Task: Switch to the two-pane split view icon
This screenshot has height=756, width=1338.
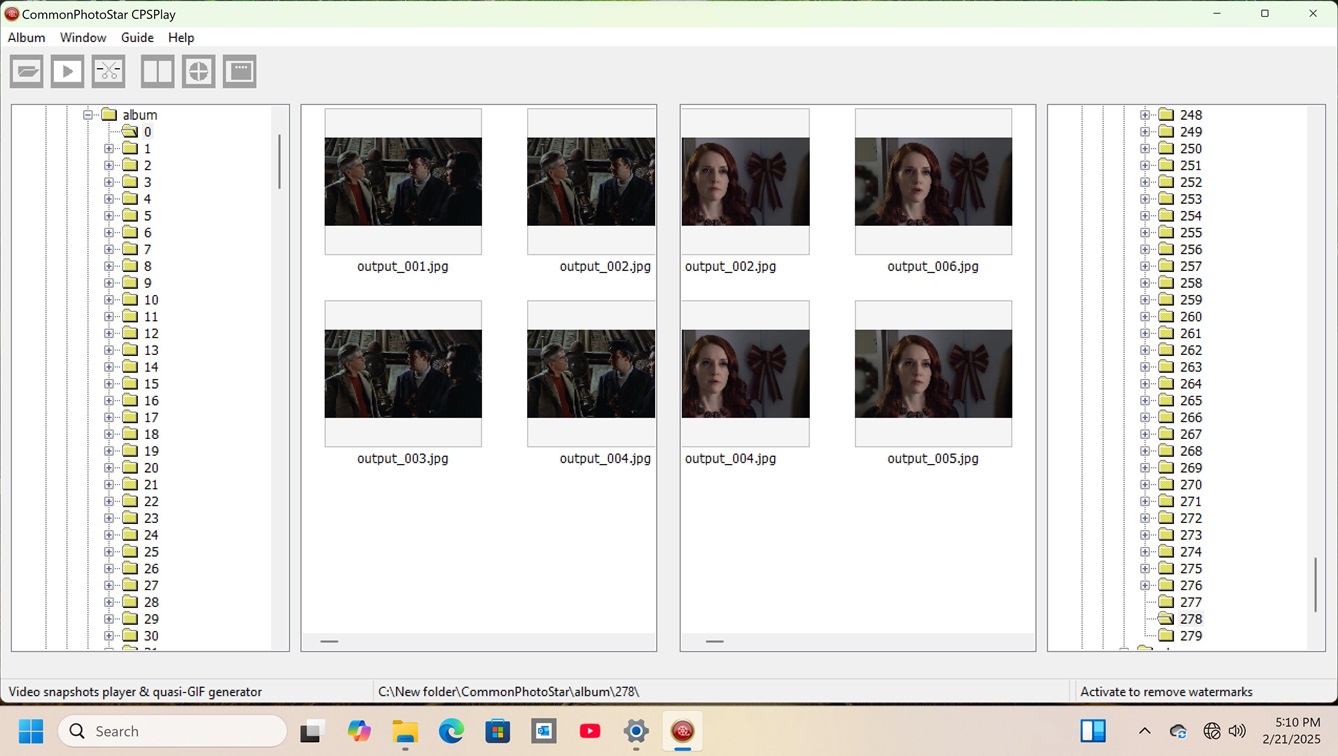Action: [x=157, y=72]
